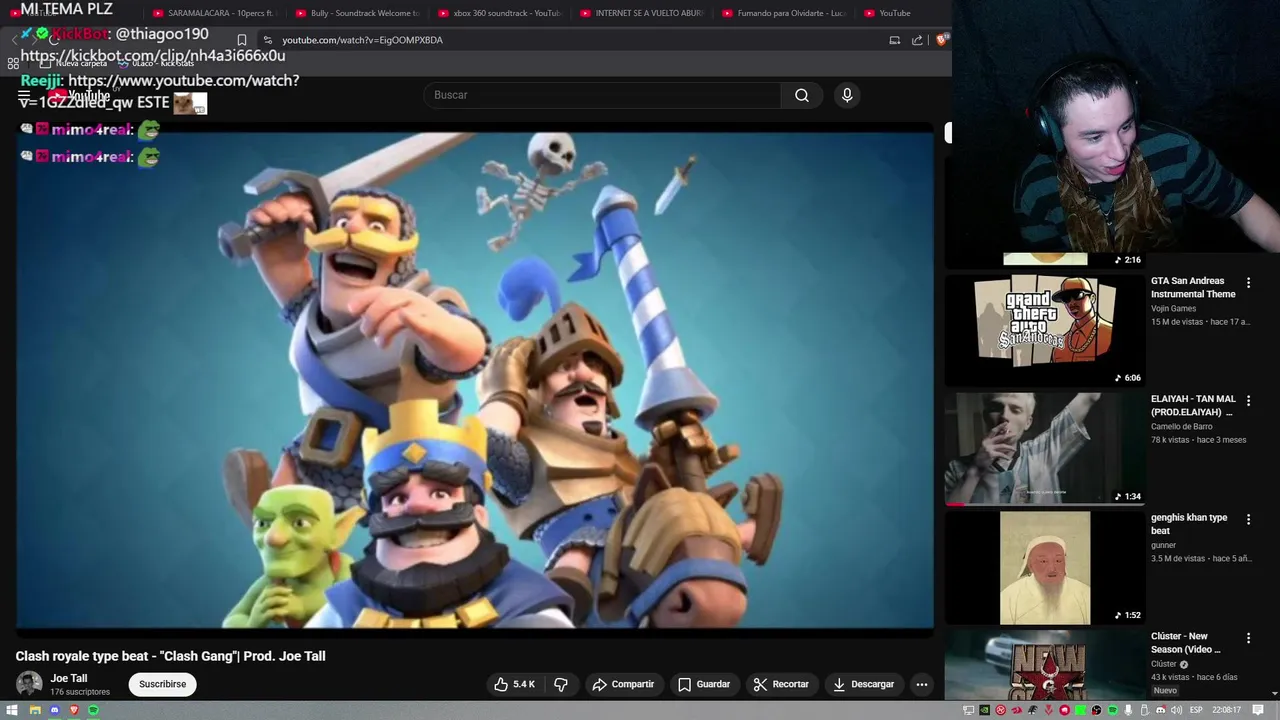Open ESP keyboard language indicator

(x=1196, y=710)
